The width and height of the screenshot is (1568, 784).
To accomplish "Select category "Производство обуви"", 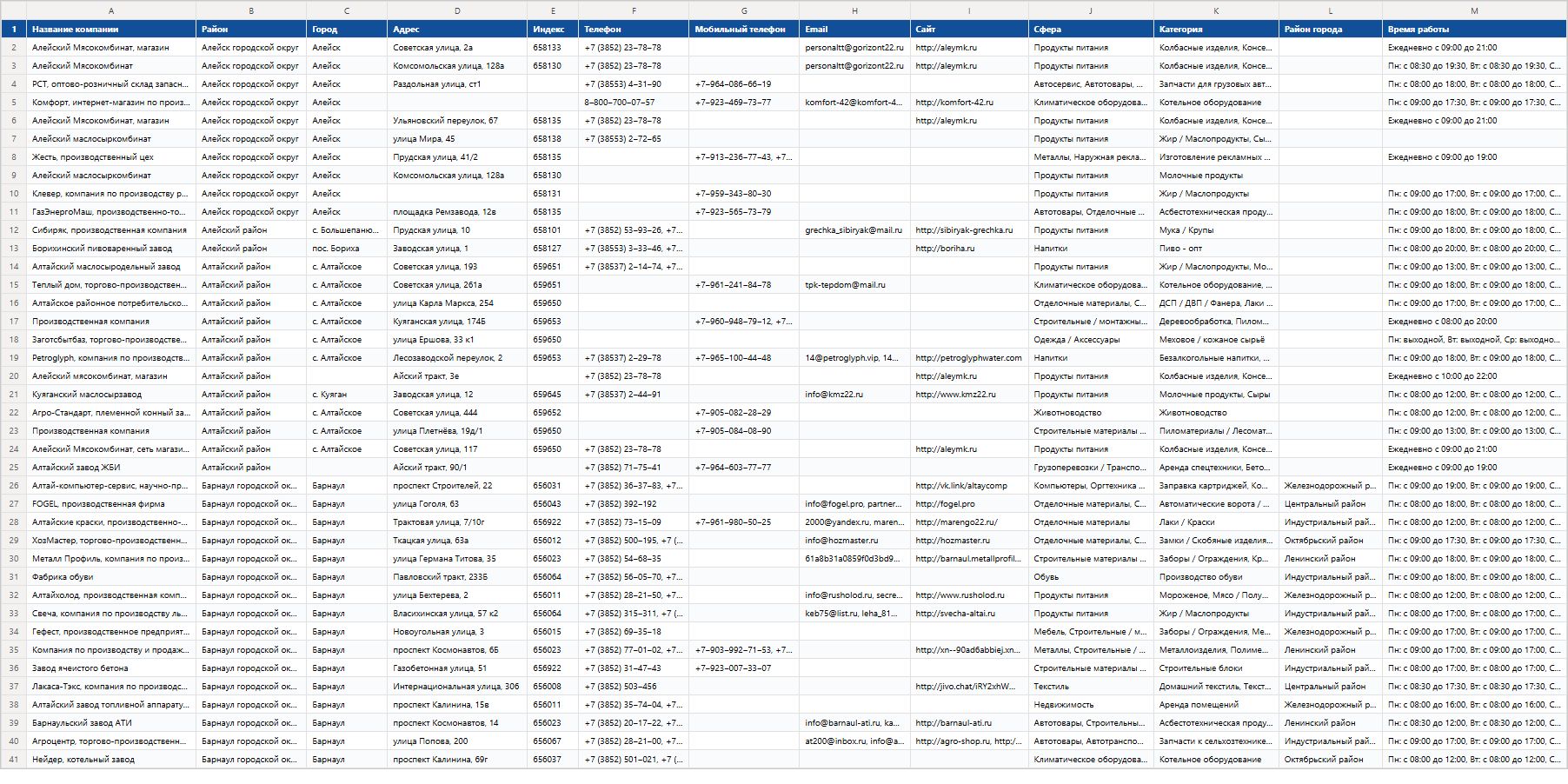I will [1216, 577].
